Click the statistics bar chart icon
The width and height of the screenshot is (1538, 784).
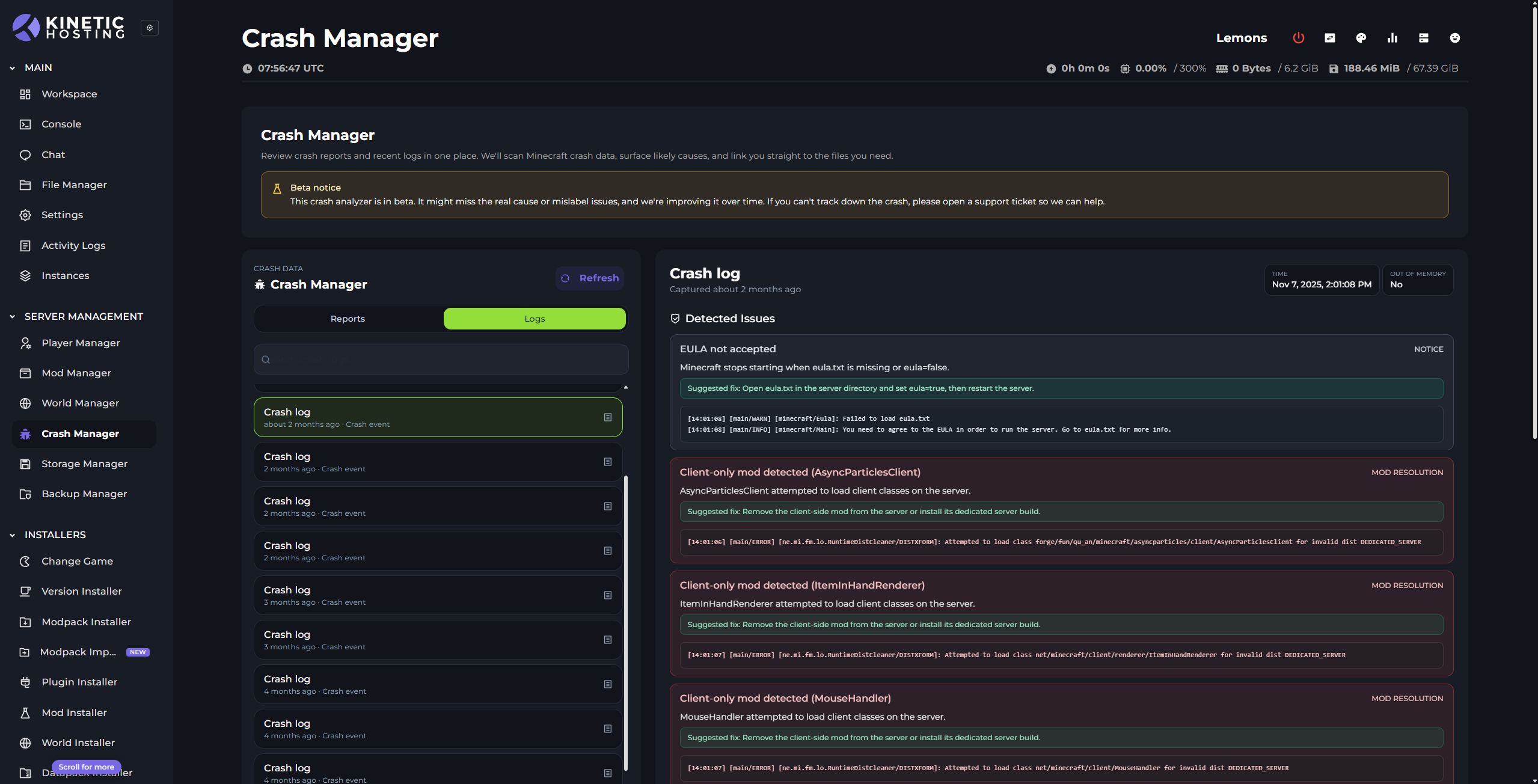[1392, 38]
